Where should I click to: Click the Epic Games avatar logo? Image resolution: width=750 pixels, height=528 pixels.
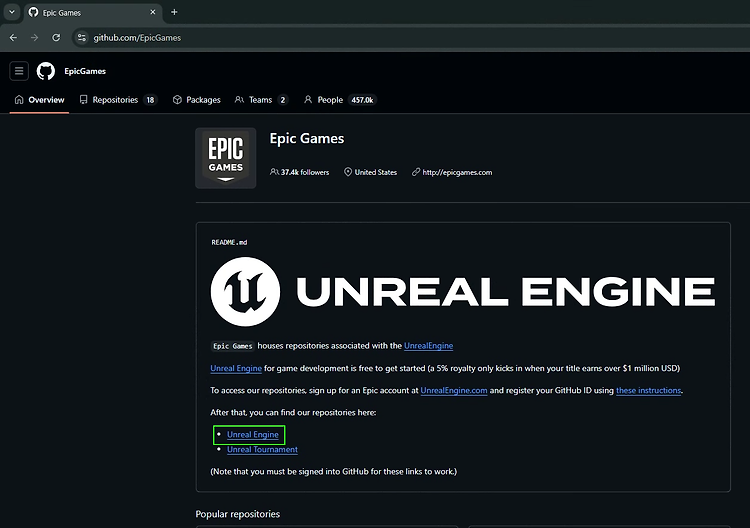coord(226,158)
